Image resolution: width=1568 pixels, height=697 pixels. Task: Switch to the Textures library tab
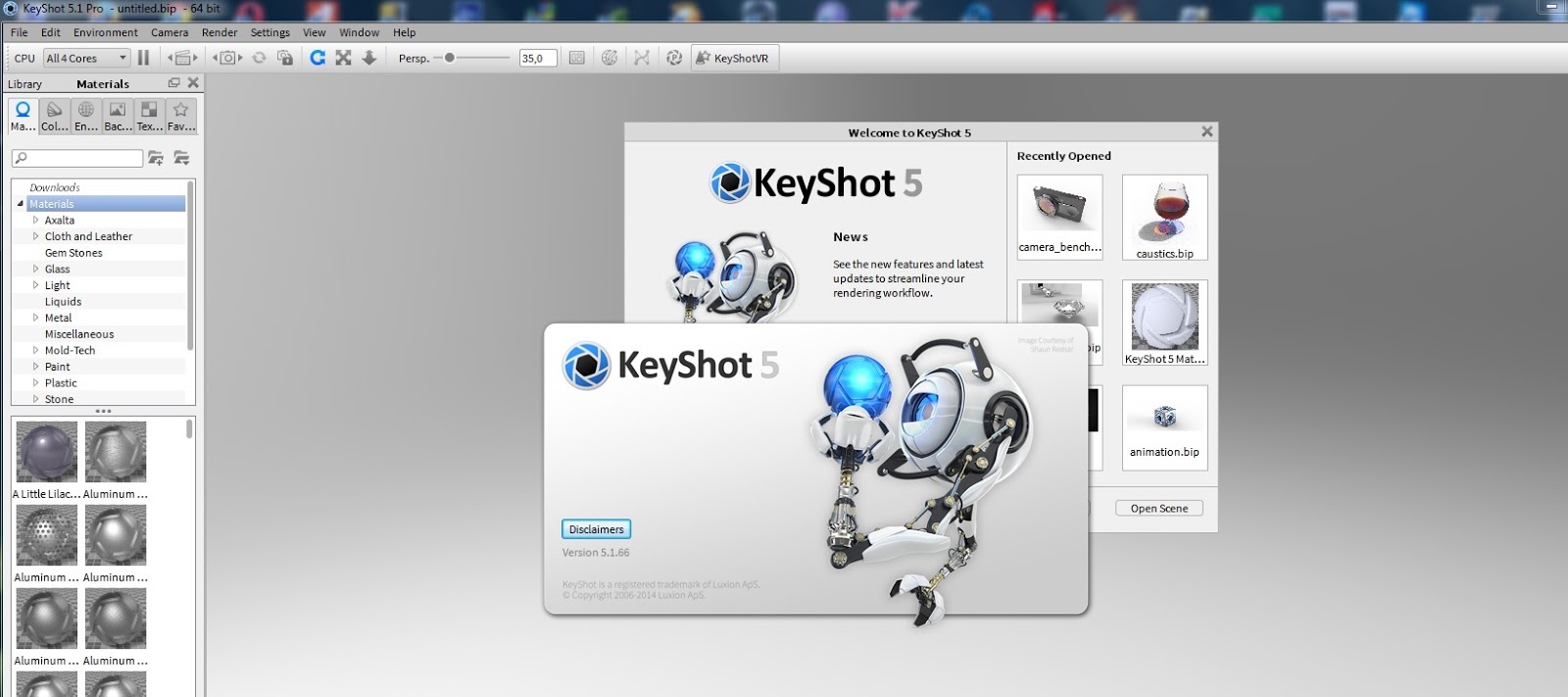149,116
